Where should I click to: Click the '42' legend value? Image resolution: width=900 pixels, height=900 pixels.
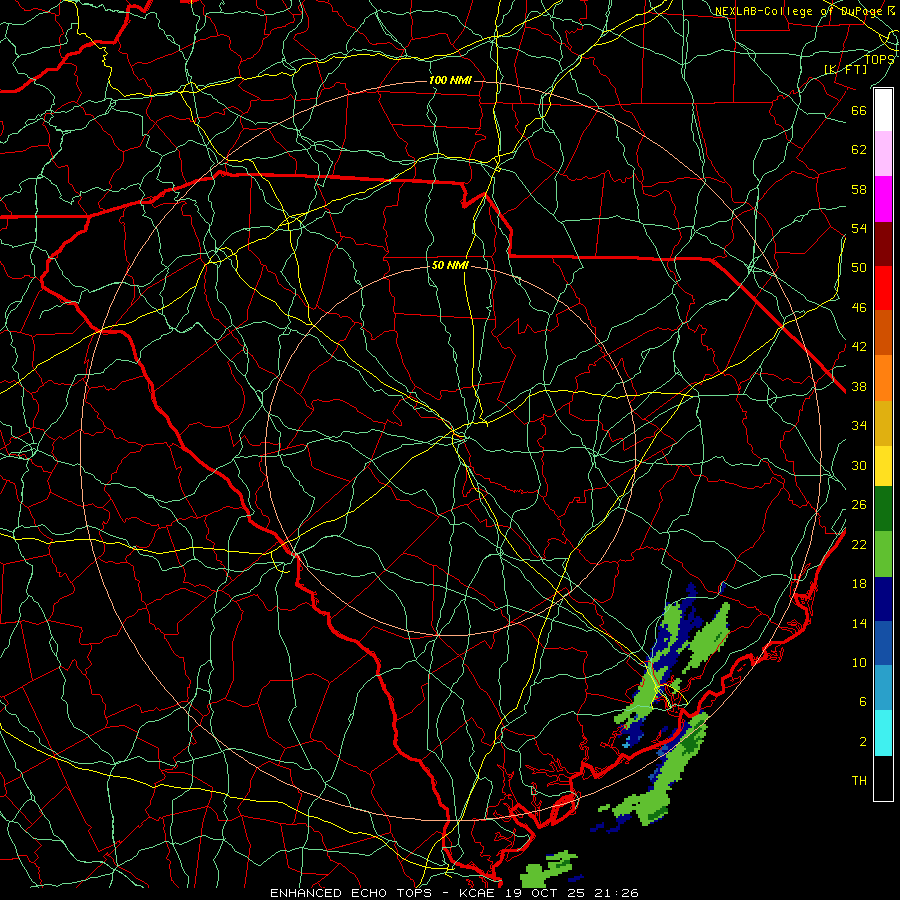tap(859, 346)
